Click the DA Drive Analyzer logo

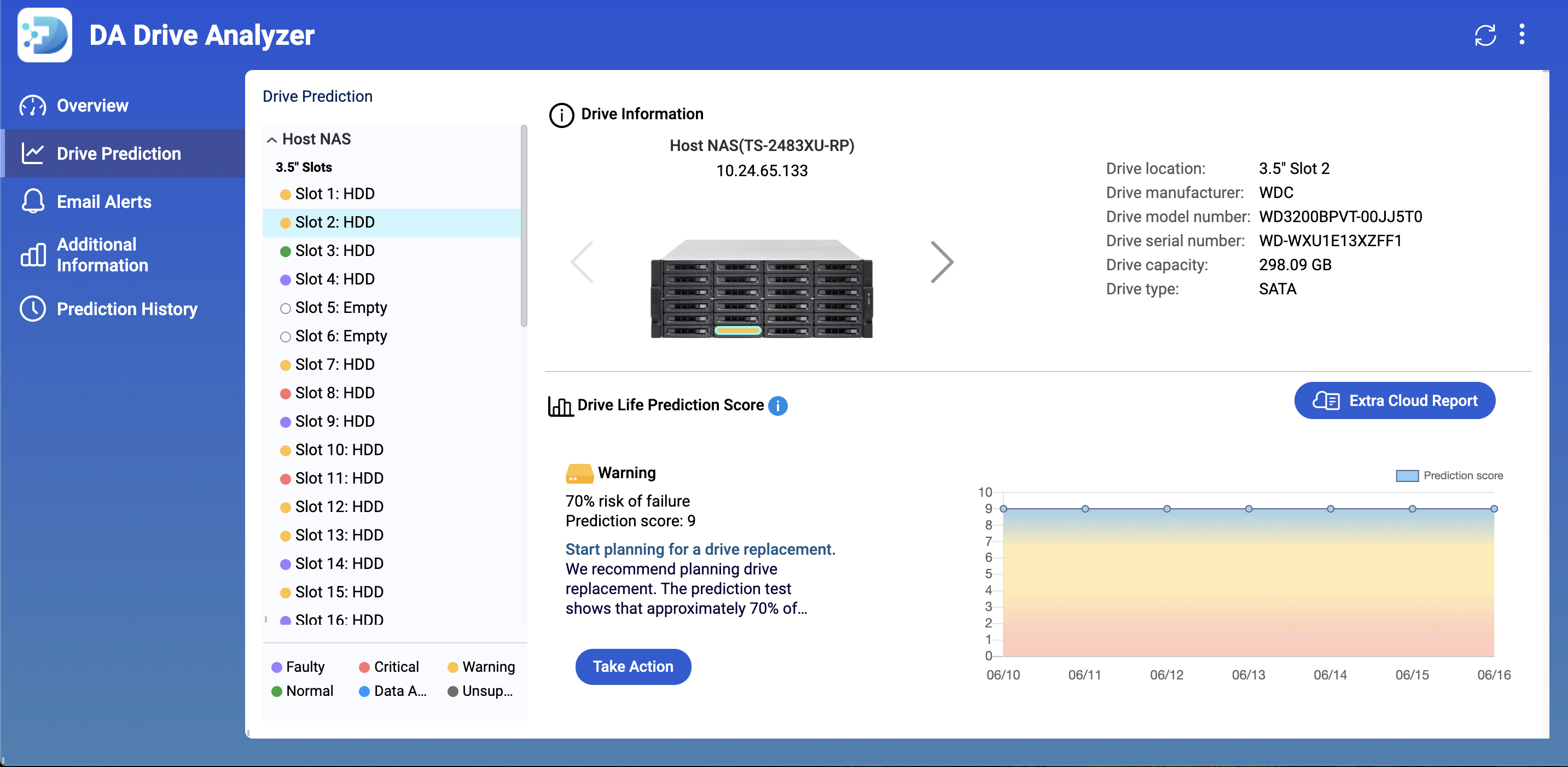44,36
